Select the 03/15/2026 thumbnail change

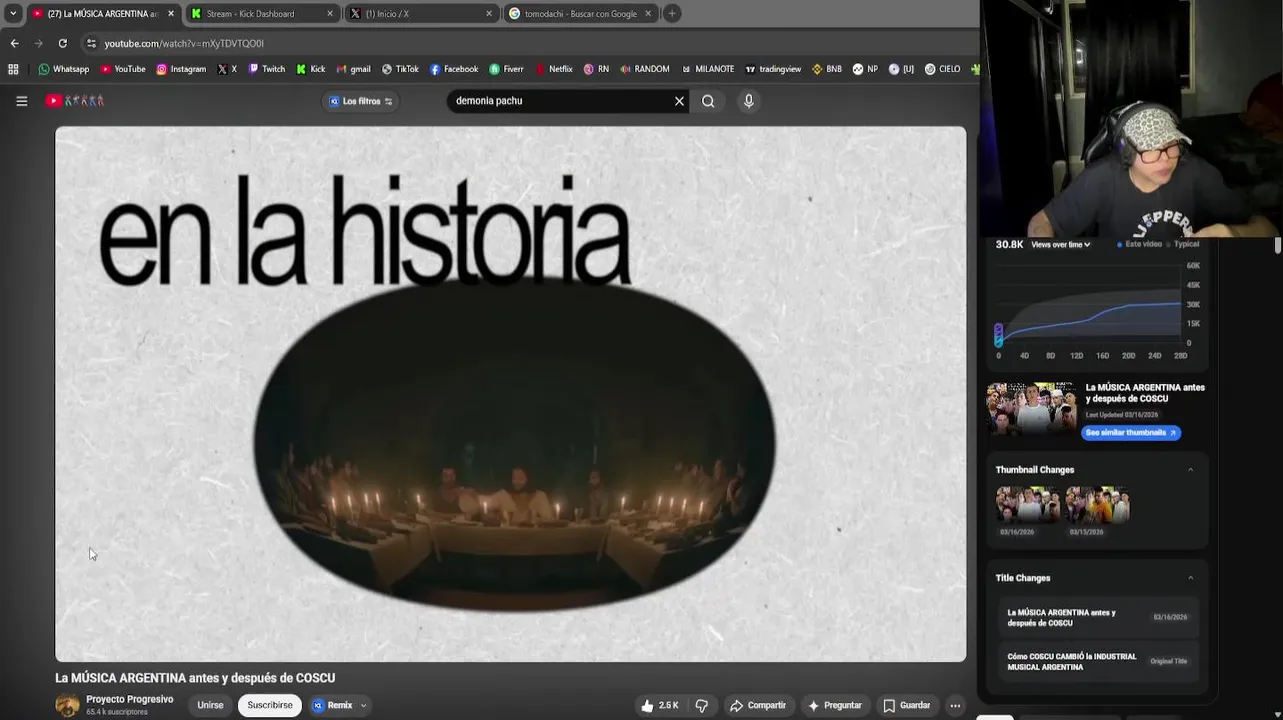coord(1097,505)
